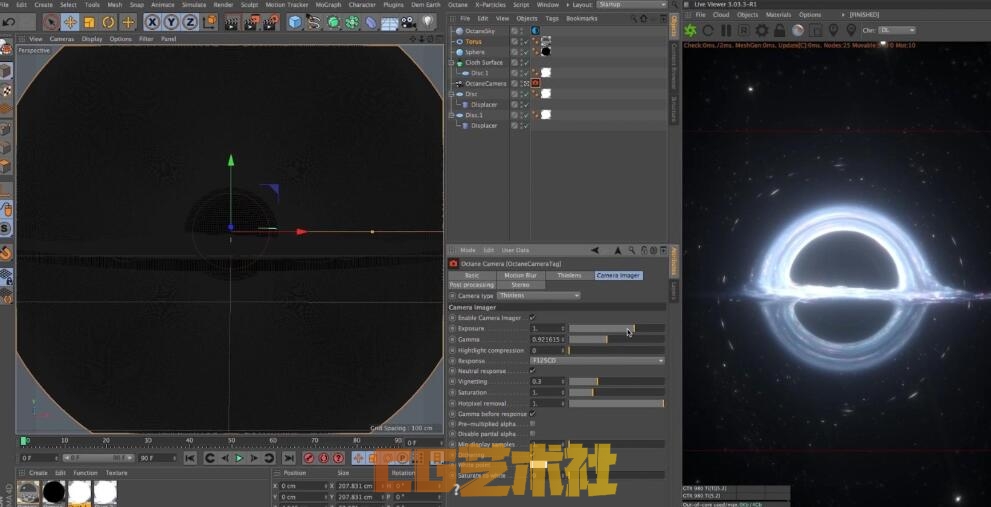The image size is (991, 507).
Task: Add a Cube primitive object
Action: click(295, 23)
